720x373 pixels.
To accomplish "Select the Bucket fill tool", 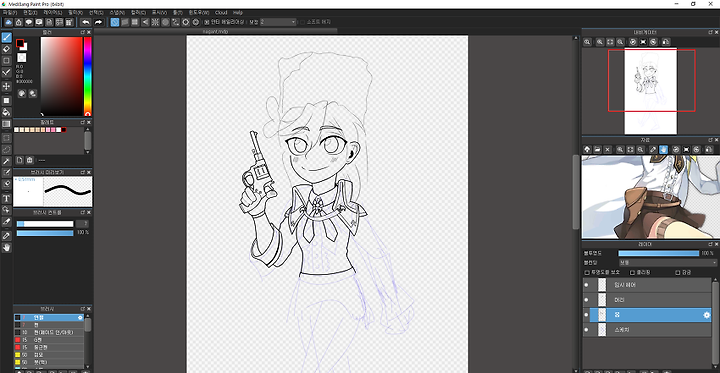I will click(6, 112).
